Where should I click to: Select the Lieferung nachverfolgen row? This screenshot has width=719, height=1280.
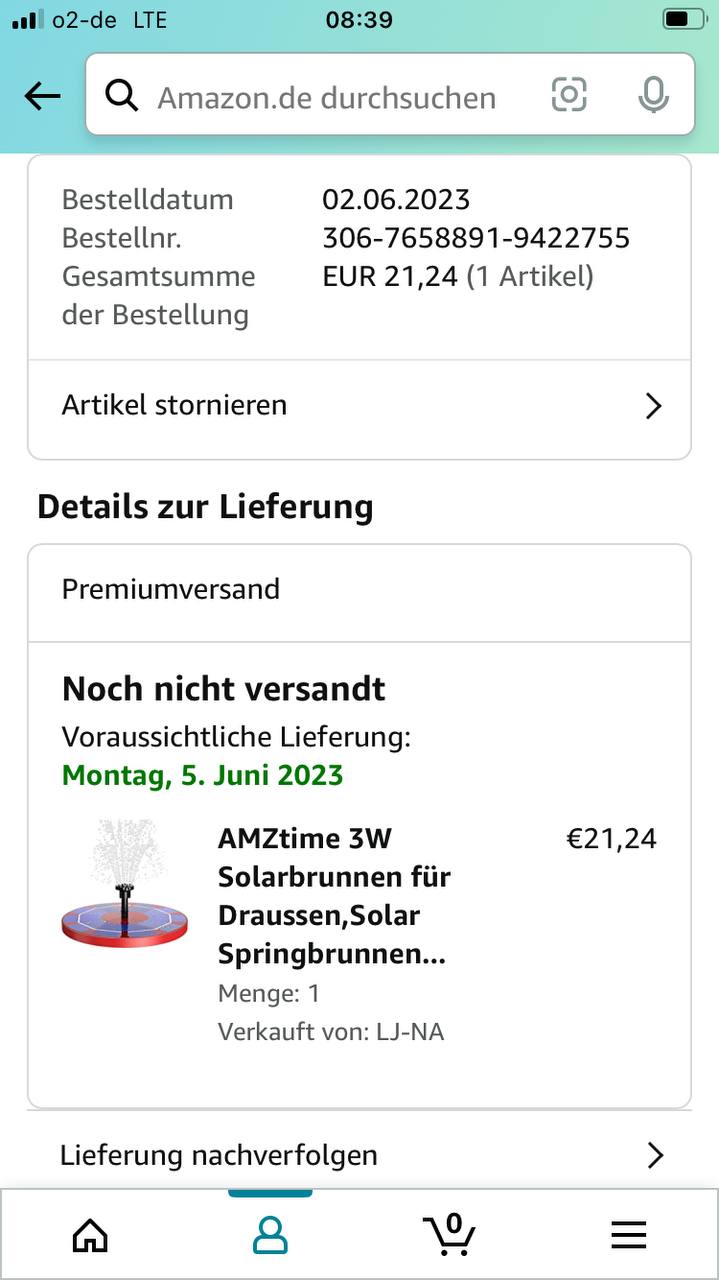[300, 1156]
